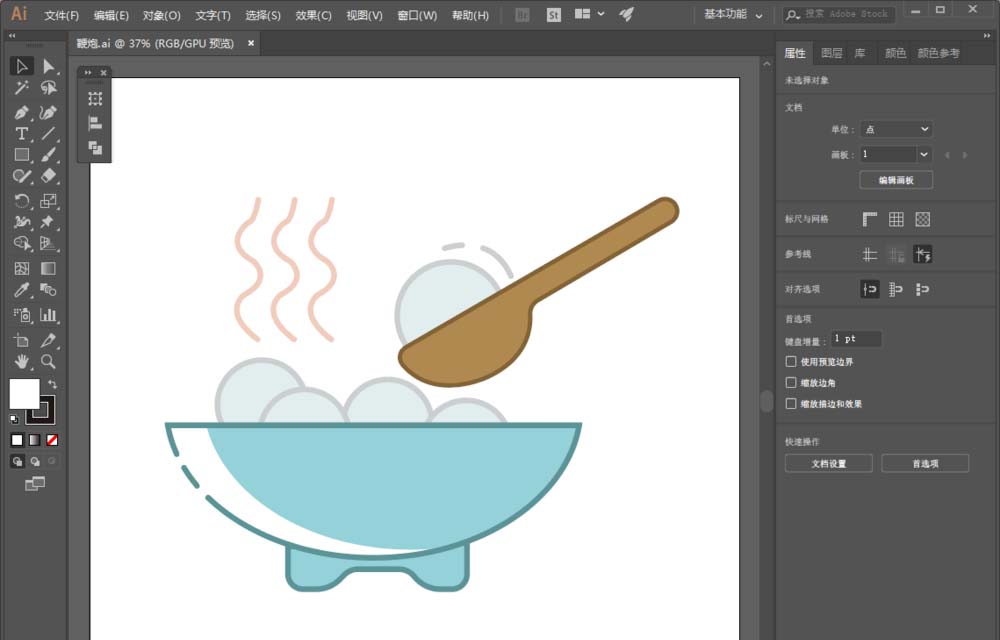Screen dimensions: 1000x640
Task: Click the 首选项 quick action button
Action: 925,463
